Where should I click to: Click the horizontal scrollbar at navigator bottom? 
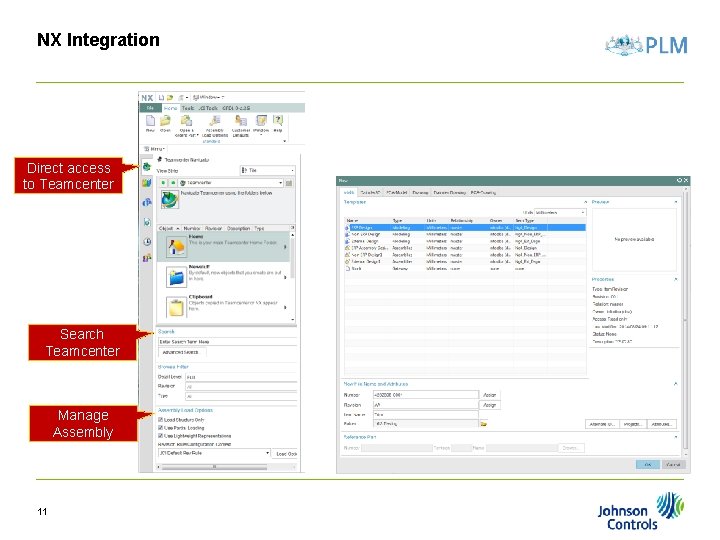point(214,467)
